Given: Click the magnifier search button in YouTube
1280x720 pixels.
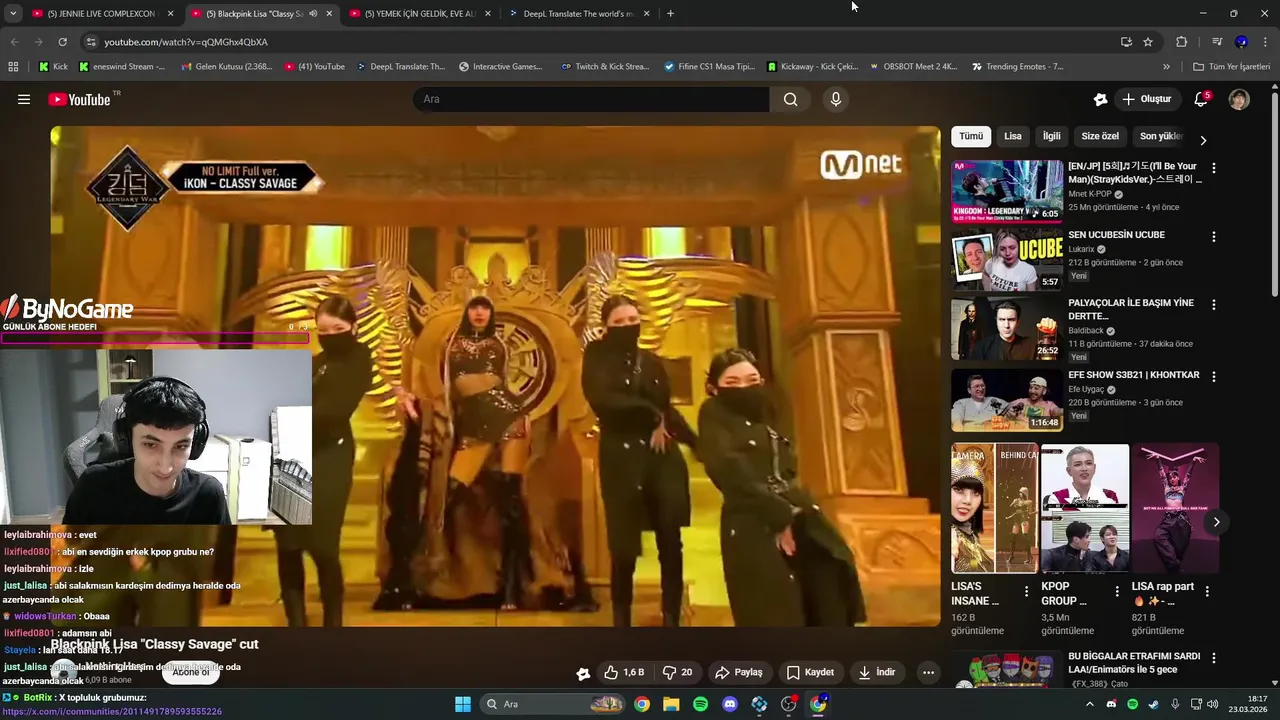Looking at the screenshot, I should click(x=791, y=99).
